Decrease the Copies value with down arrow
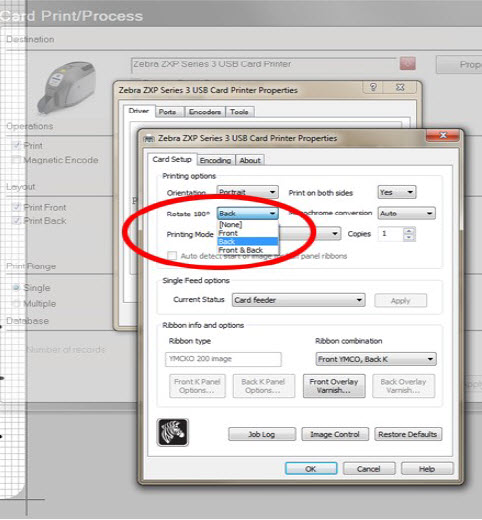 point(409,237)
